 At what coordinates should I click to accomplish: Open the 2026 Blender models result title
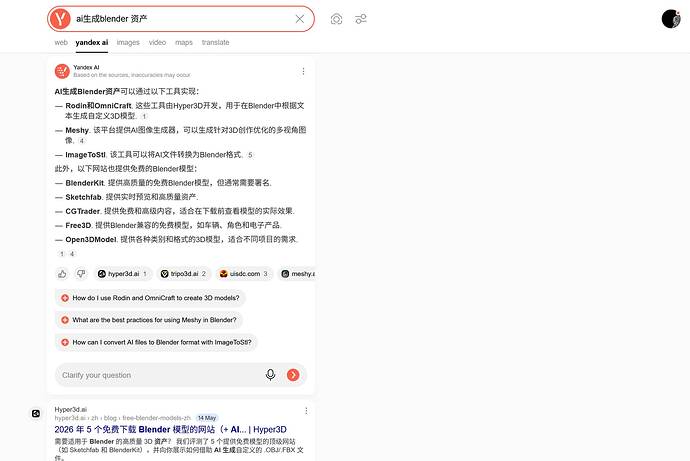click(170, 429)
